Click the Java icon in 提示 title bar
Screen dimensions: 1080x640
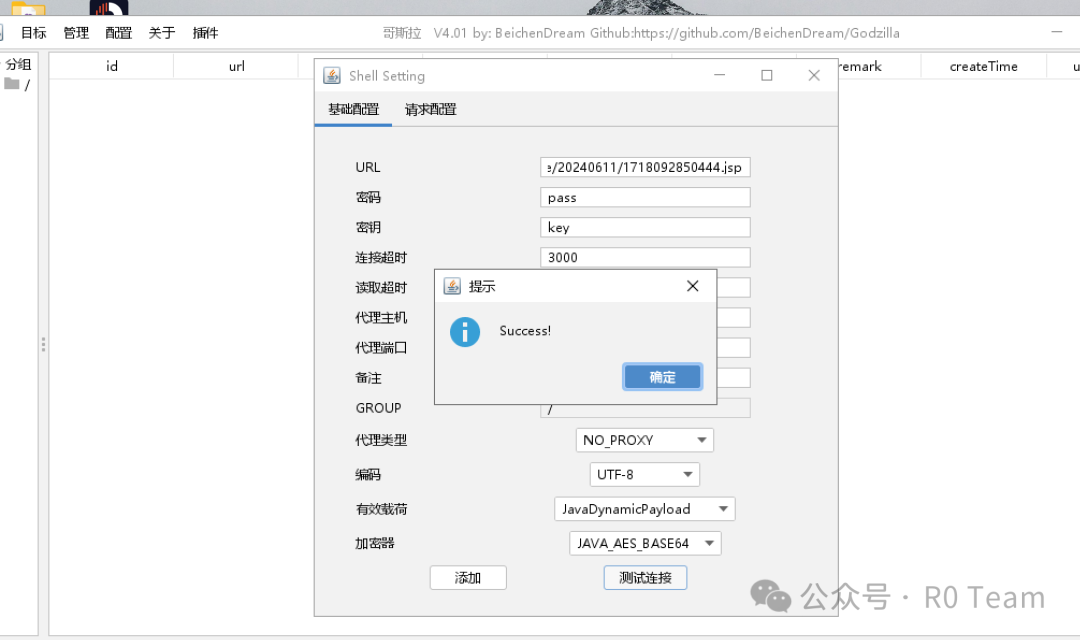pyautogui.click(x=452, y=286)
